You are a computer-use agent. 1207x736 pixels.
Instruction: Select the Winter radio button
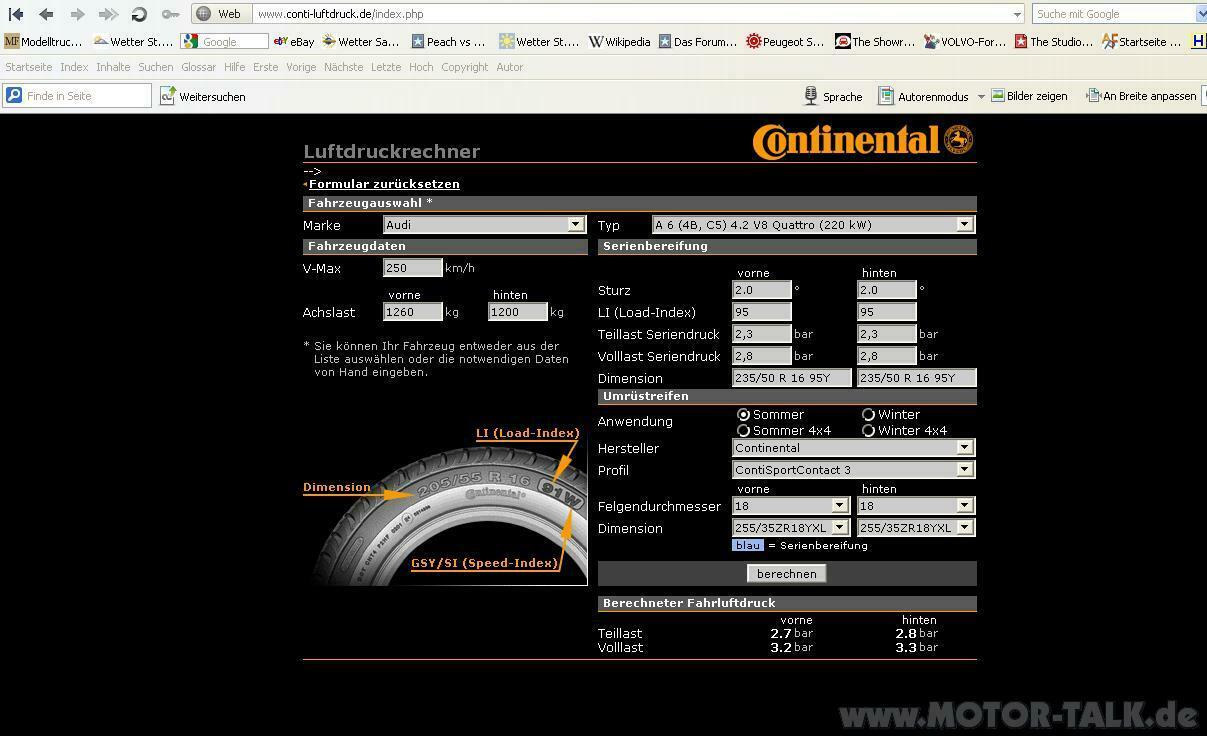coord(868,414)
